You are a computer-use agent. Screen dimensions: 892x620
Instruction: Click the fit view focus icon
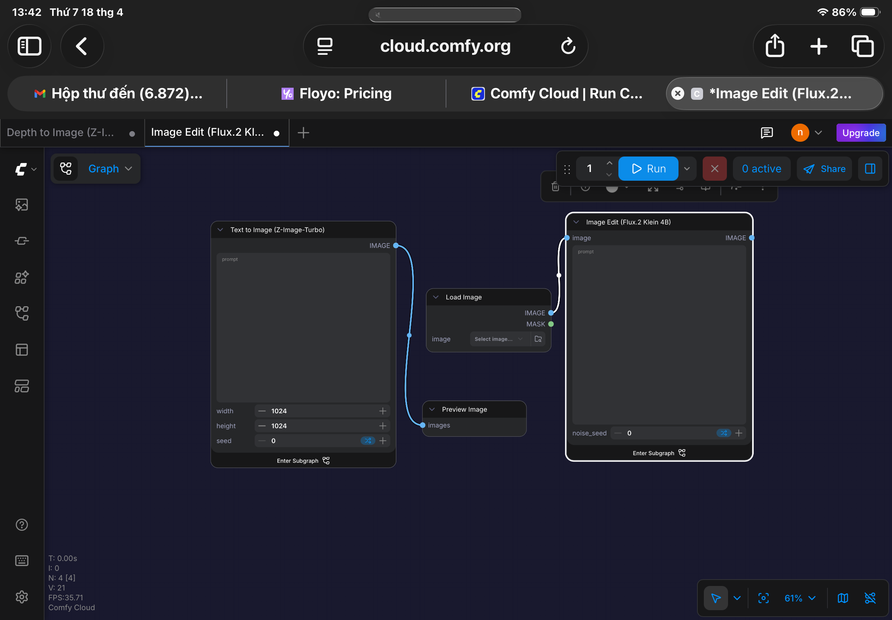763,598
